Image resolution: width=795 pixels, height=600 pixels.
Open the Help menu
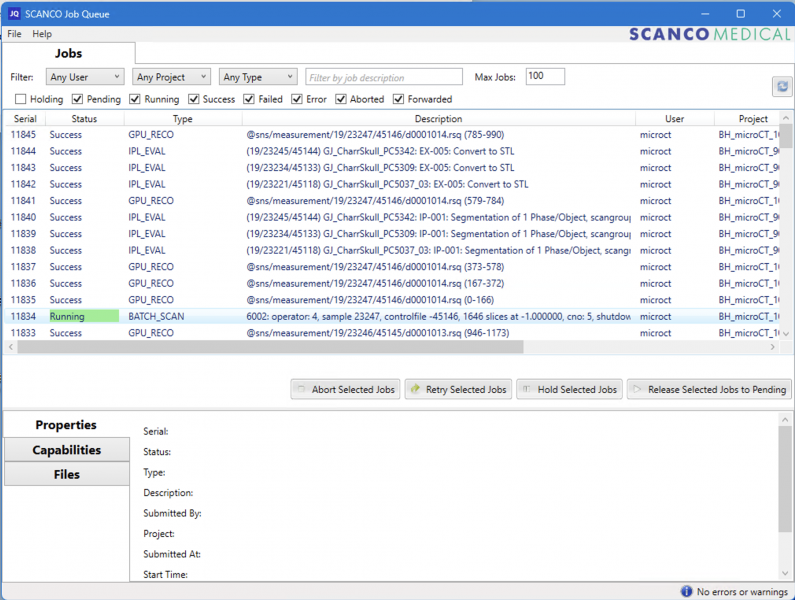[x=42, y=34]
